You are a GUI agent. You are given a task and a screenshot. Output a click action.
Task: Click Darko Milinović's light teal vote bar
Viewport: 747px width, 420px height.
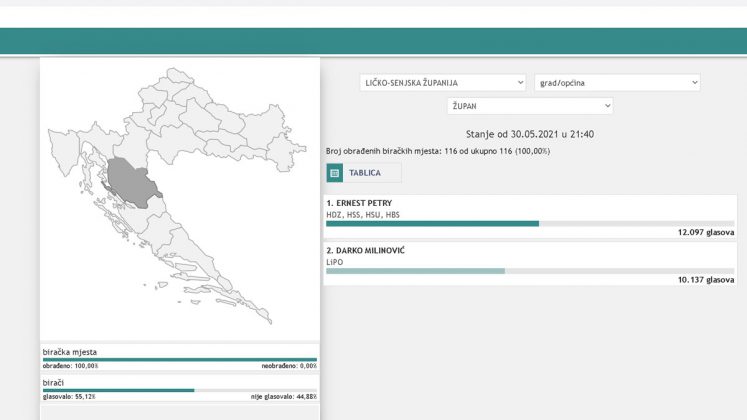pyautogui.click(x=415, y=271)
